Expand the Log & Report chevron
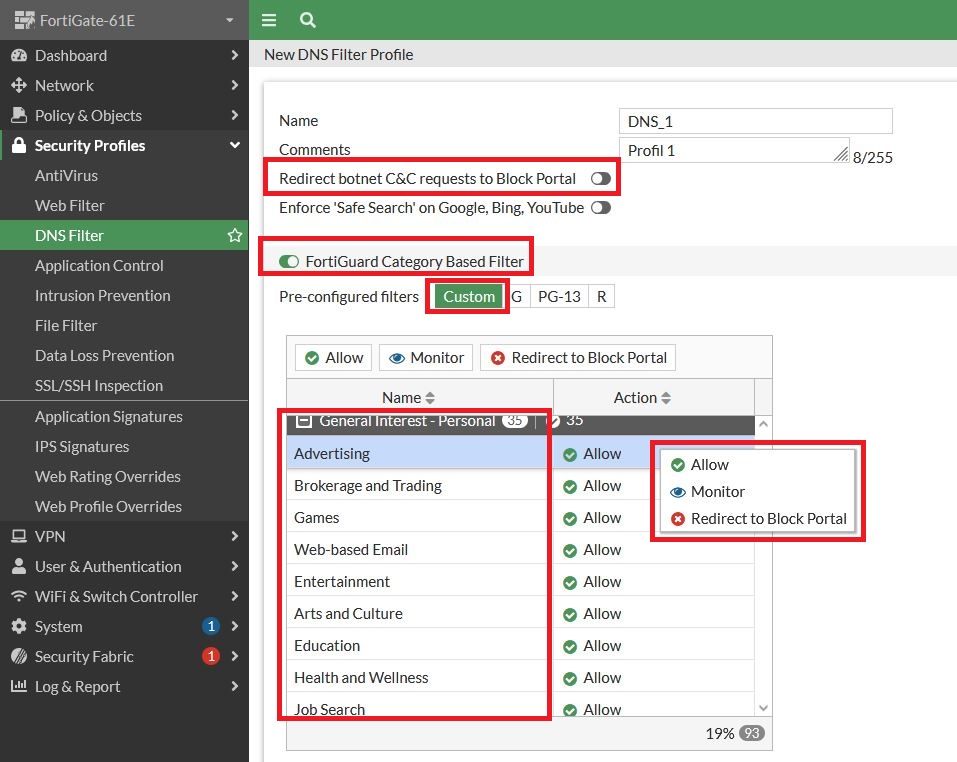957x762 pixels. click(x=235, y=686)
